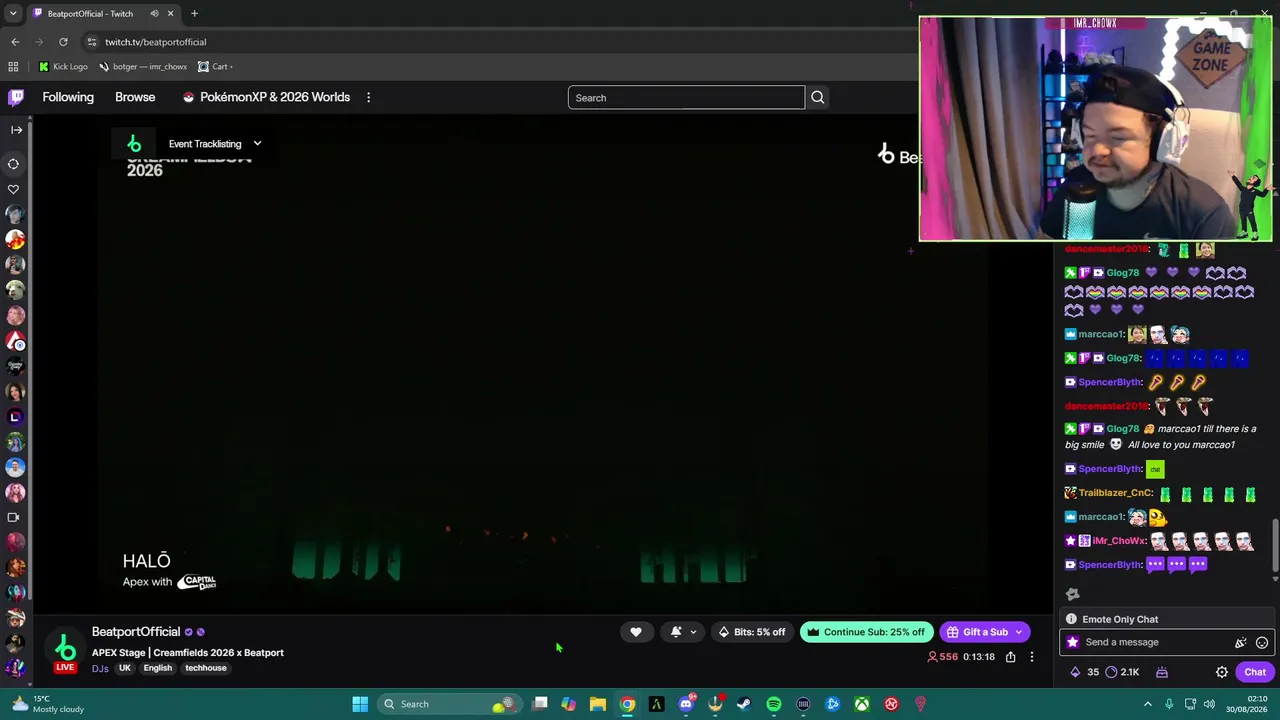
Task: Open the weather widget showing 15°C
Action: (x=46, y=704)
